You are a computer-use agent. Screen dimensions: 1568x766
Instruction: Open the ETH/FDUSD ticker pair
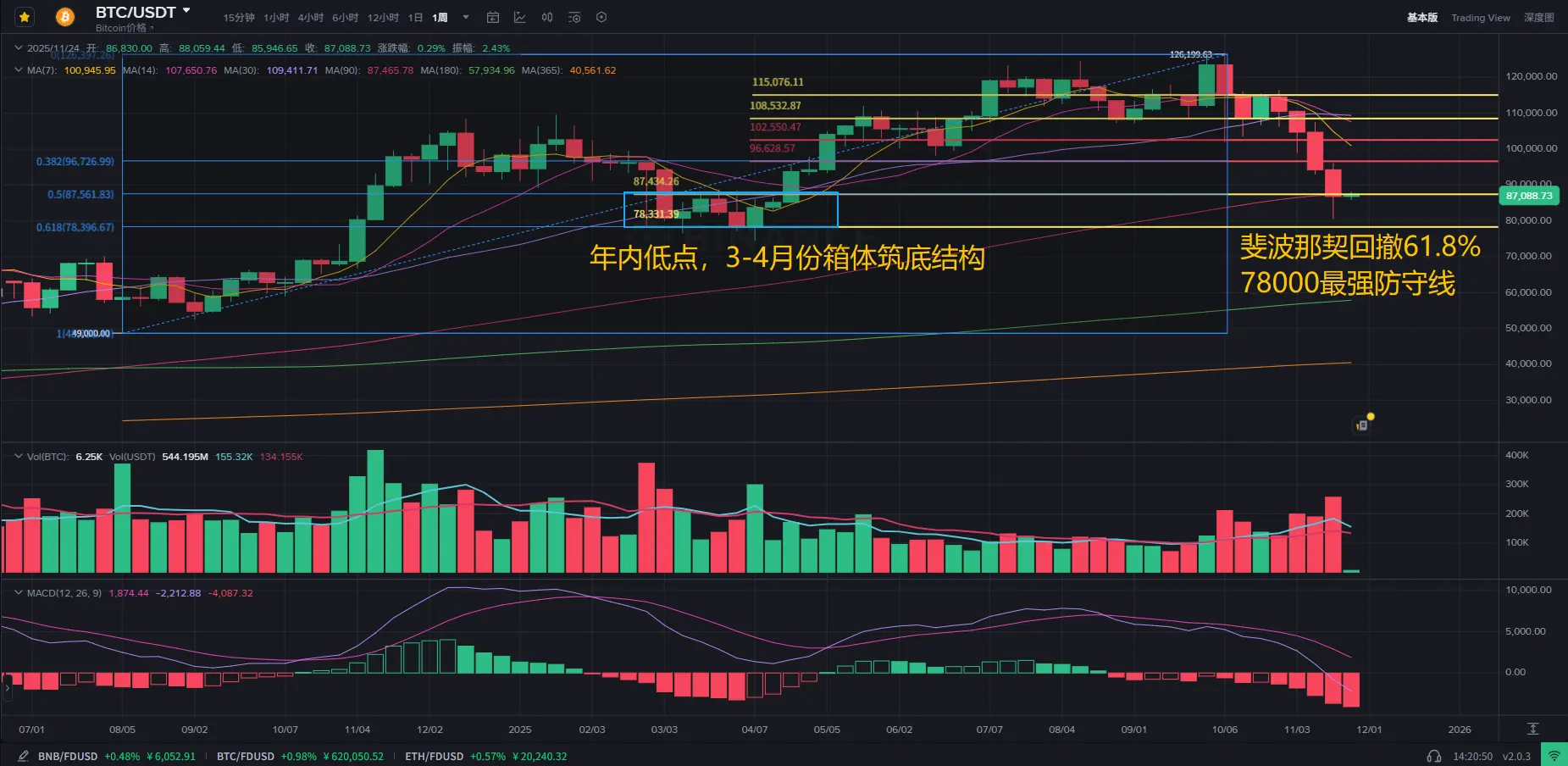[486, 756]
